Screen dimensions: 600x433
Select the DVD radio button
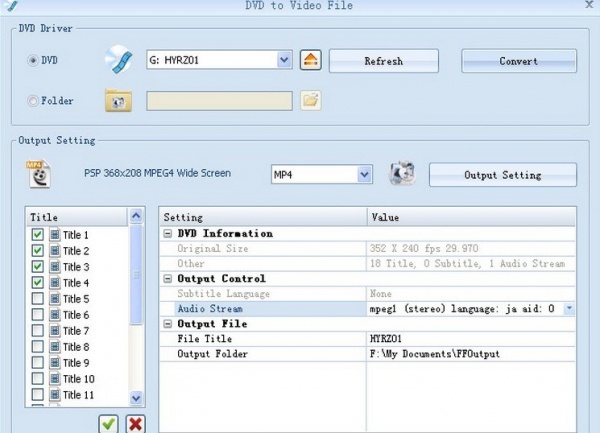coord(33,61)
